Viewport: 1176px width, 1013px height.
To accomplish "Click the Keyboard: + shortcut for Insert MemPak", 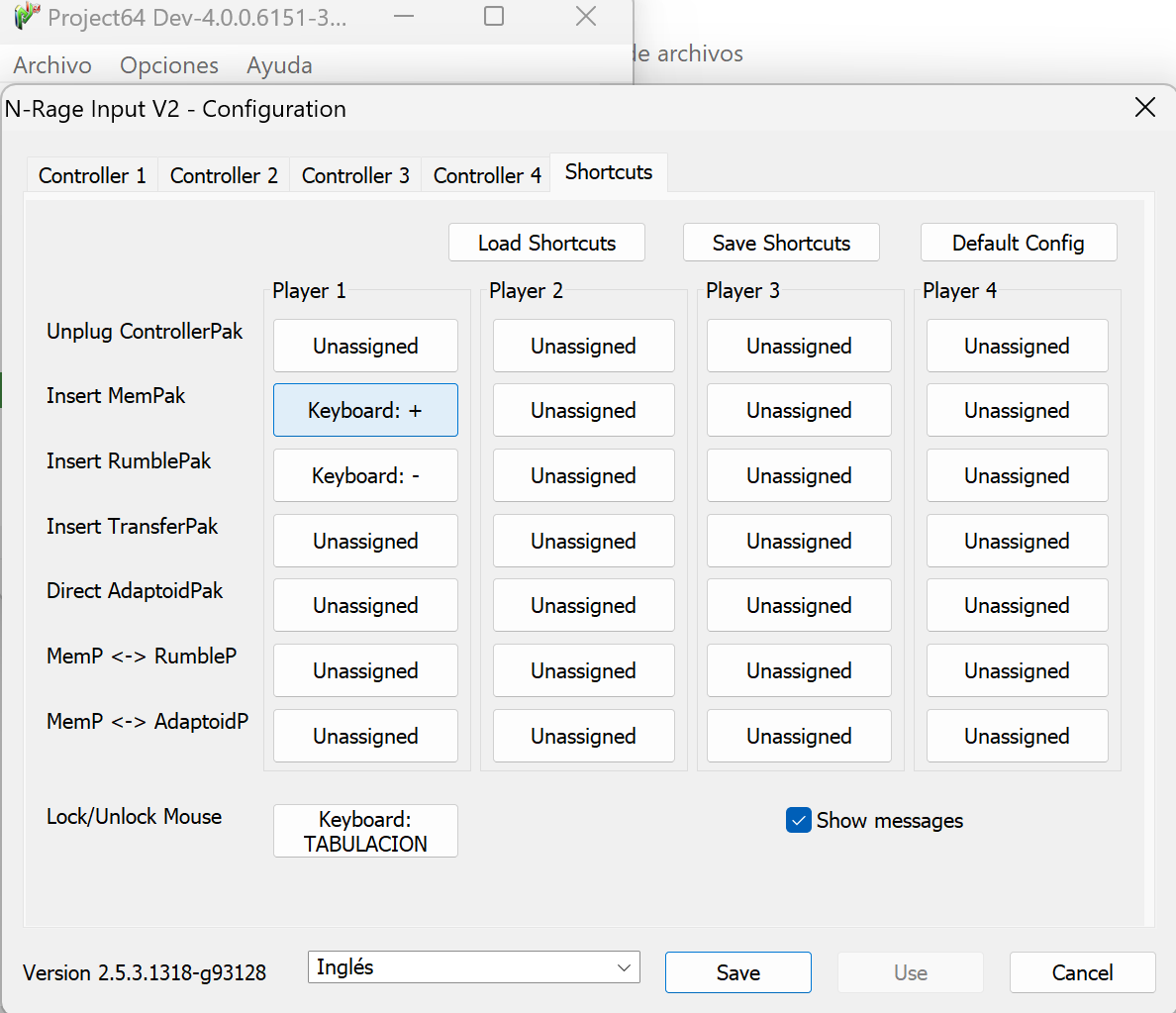I will coord(365,410).
